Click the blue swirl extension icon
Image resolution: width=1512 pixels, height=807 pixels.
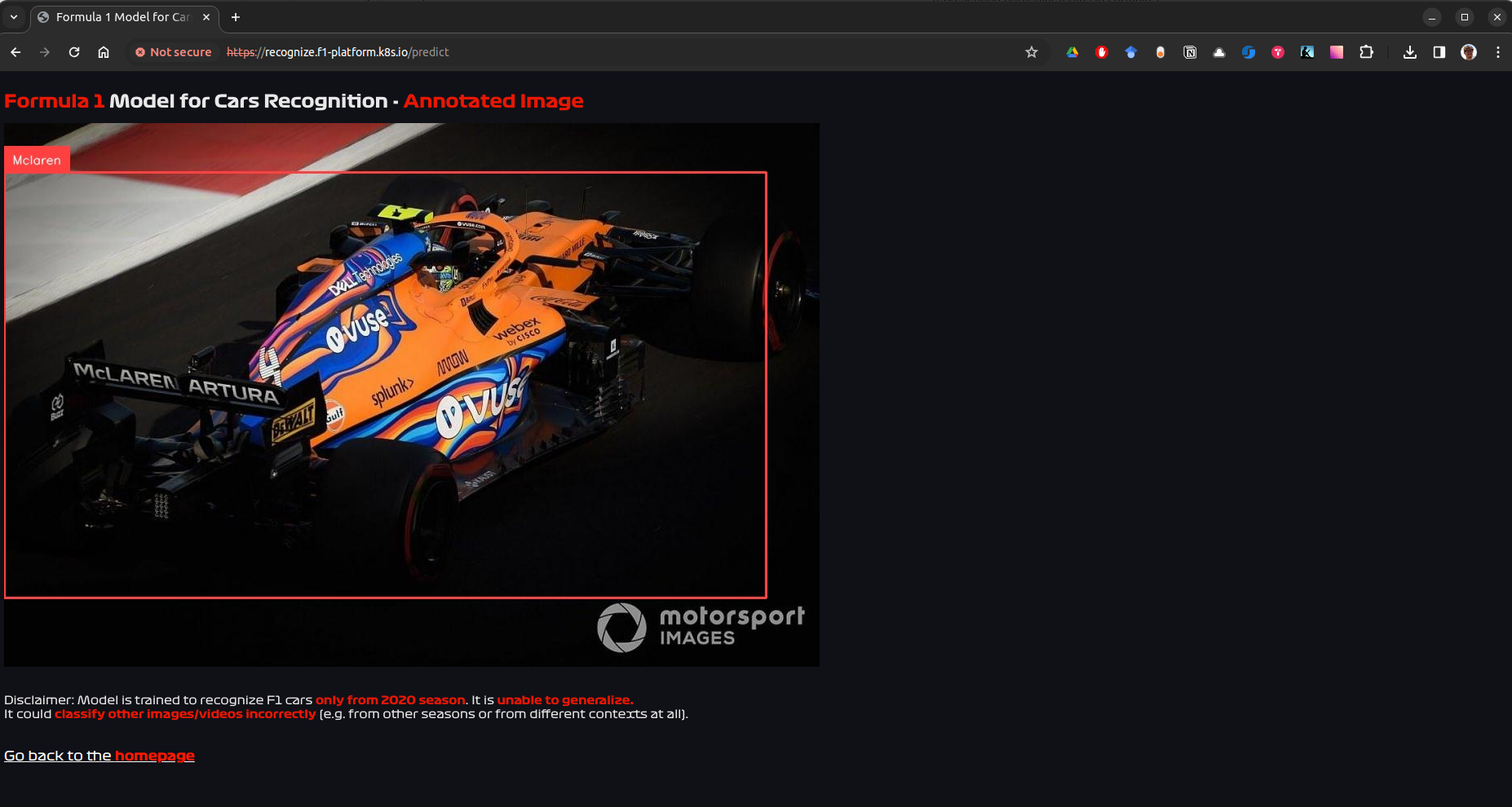click(1249, 52)
